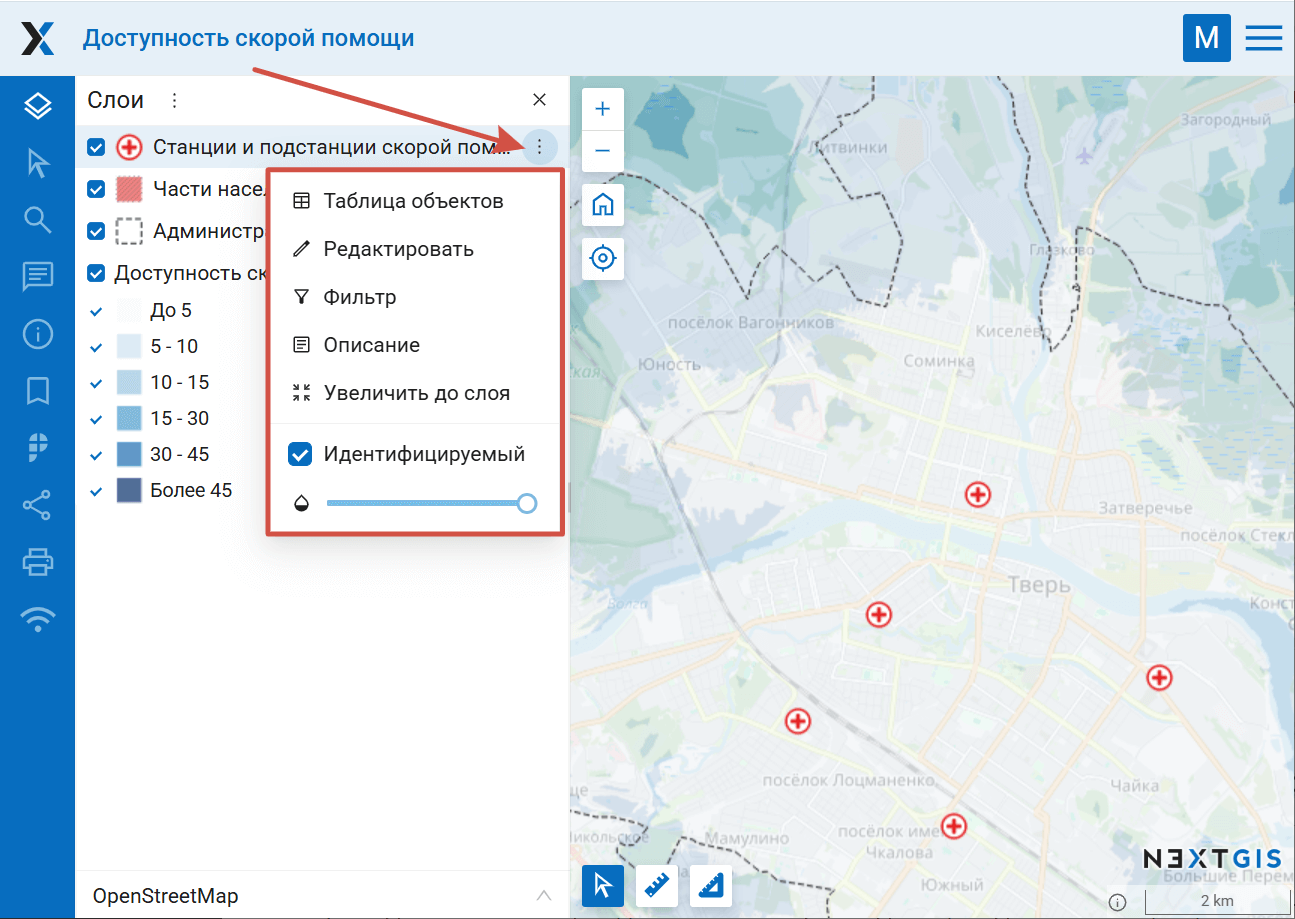The height and width of the screenshot is (919, 1295).
Task: Select the ruler measurement tool
Action: pyautogui.click(x=656, y=885)
